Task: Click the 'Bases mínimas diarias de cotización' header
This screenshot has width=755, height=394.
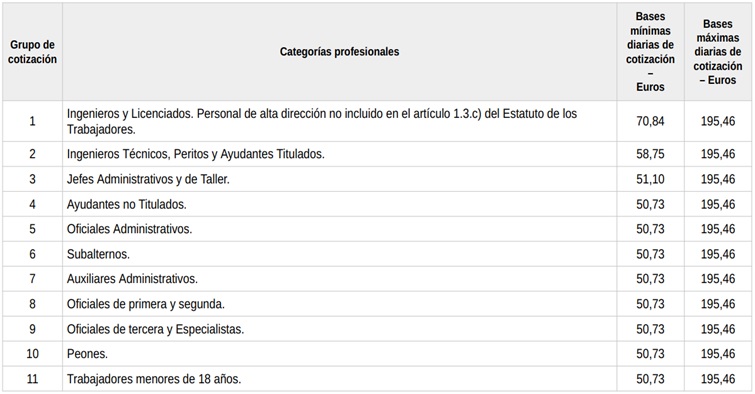Action: 650,52
